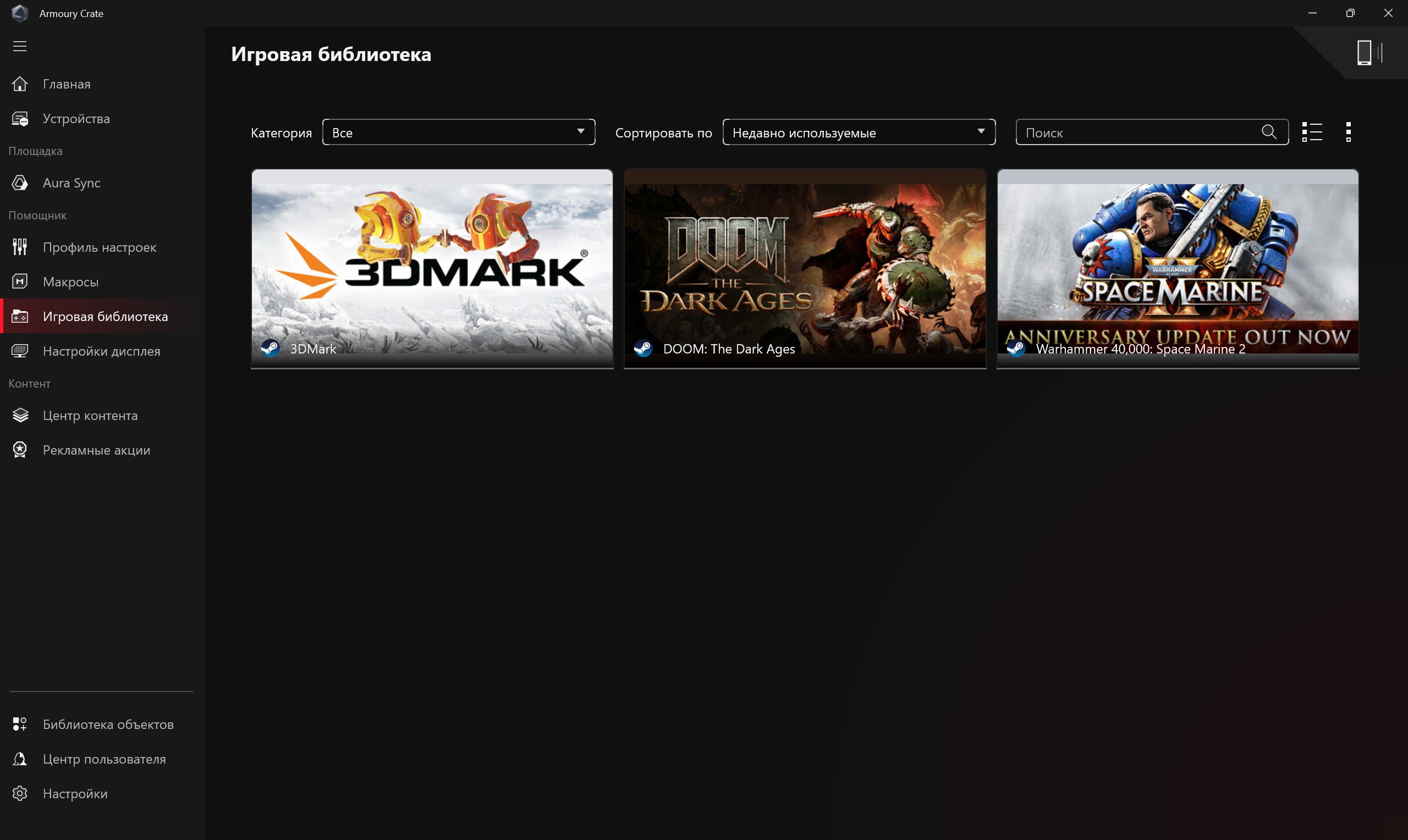This screenshot has width=1408, height=840.
Task: Open Профиль настроек page
Action: 102,247
